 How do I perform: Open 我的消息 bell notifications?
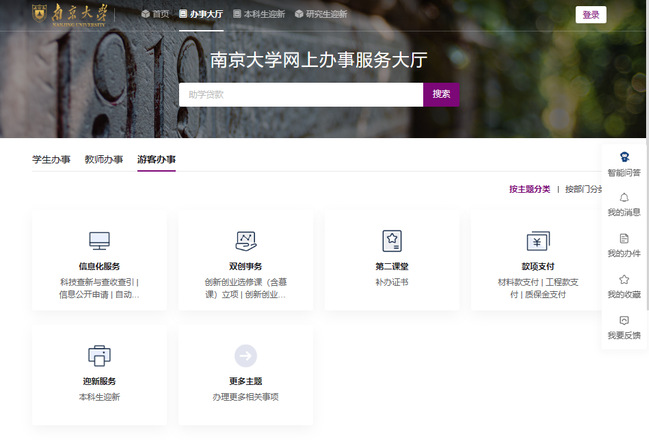pyautogui.click(x=624, y=198)
